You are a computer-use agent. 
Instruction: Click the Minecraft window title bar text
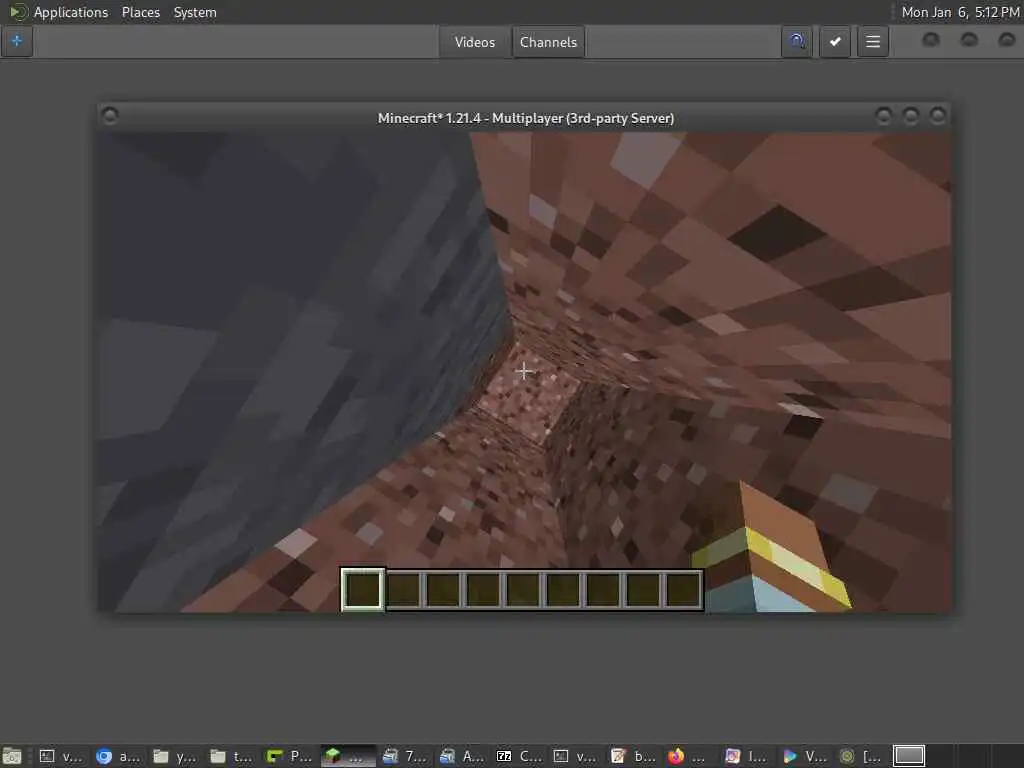click(x=526, y=118)
